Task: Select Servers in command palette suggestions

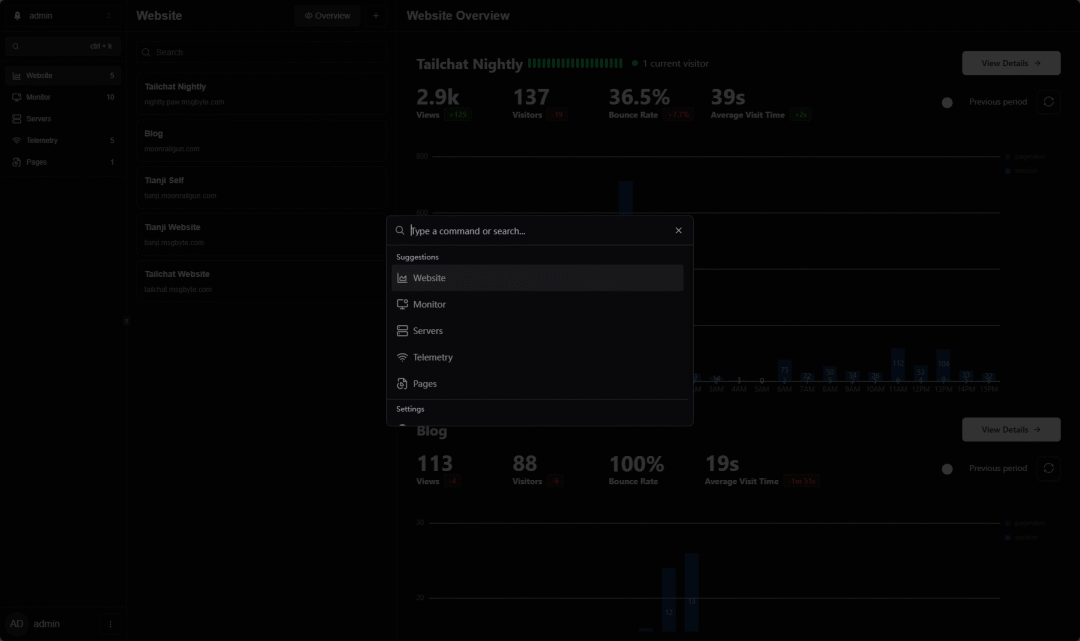Action: (x=537, y=331)
